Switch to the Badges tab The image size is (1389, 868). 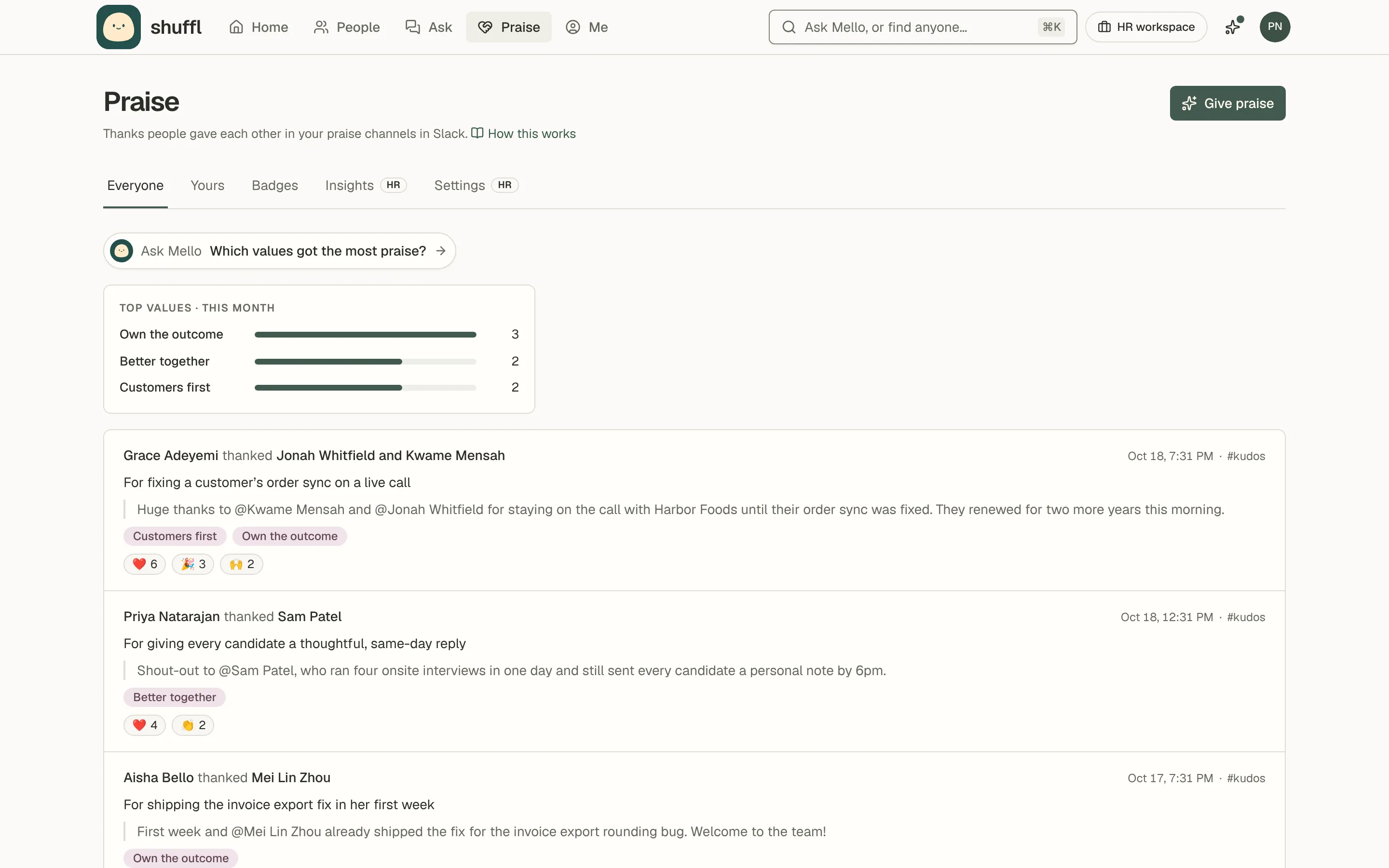point(275,186)
